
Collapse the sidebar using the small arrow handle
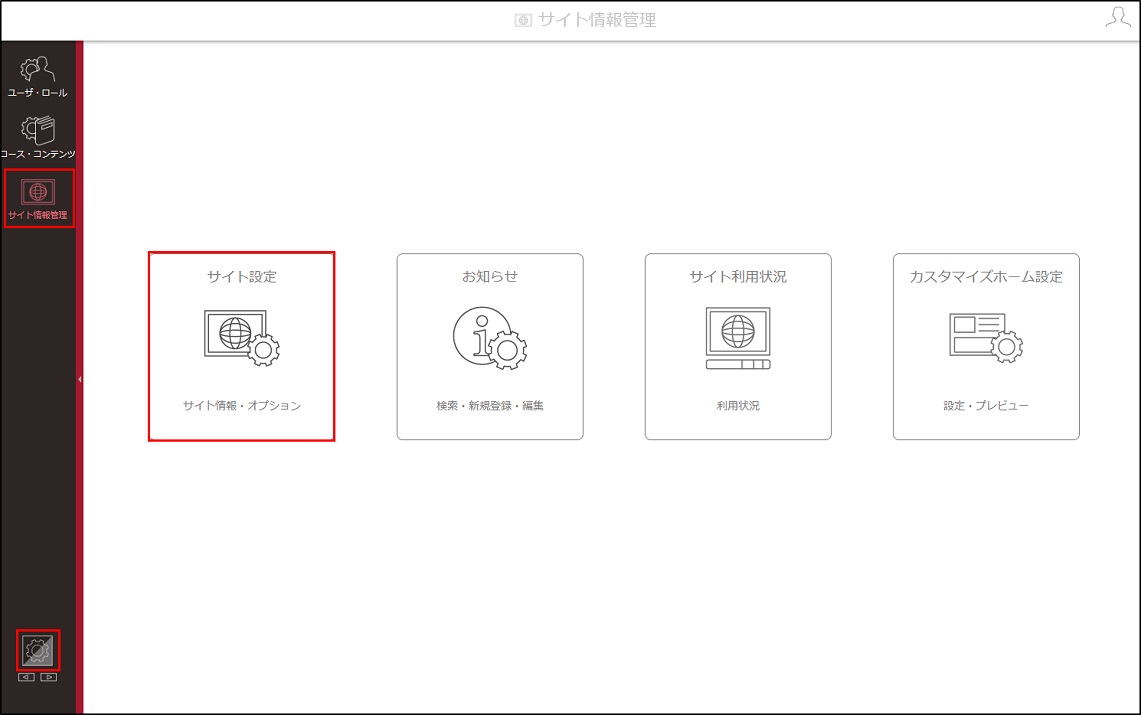click(79, 379)
